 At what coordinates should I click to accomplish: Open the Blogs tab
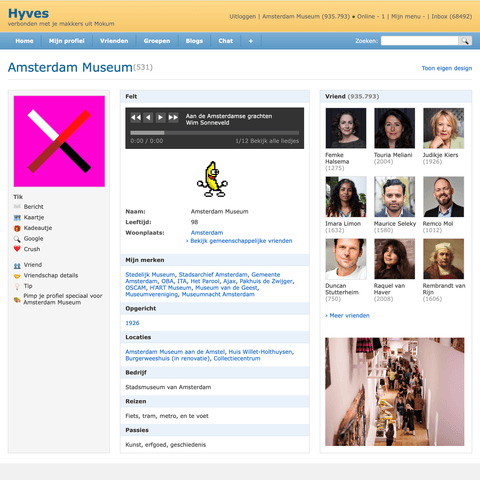[x=194, y=41]
